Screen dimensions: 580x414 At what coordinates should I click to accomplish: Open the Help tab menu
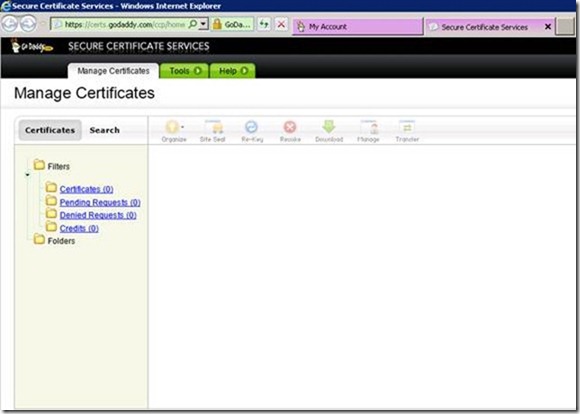(x=233, y=71)
